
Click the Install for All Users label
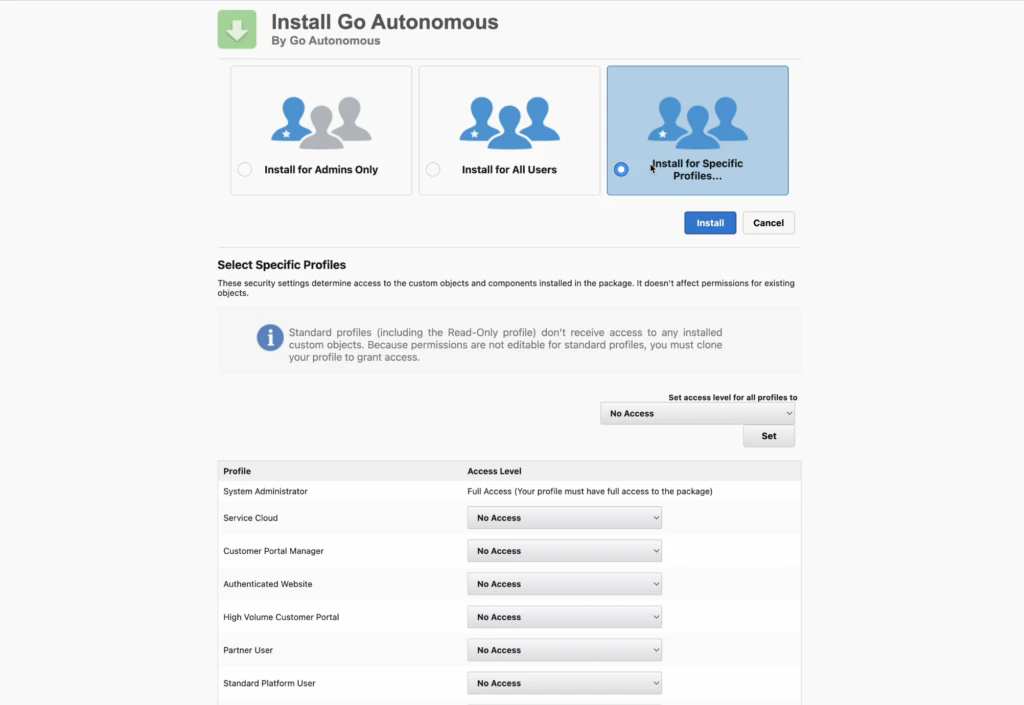(x=509, y=170)
